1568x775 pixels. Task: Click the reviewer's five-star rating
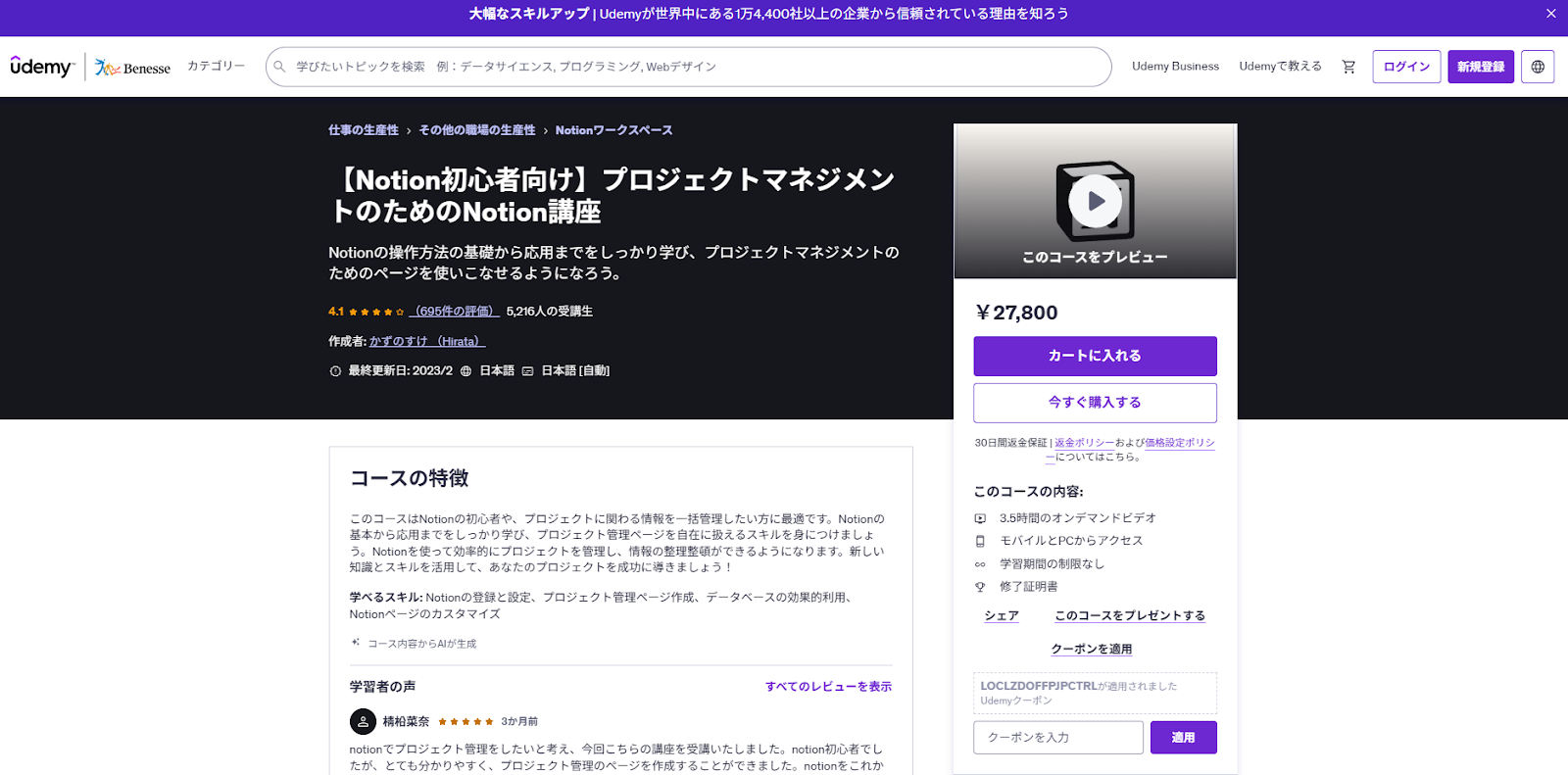point(465,722)
